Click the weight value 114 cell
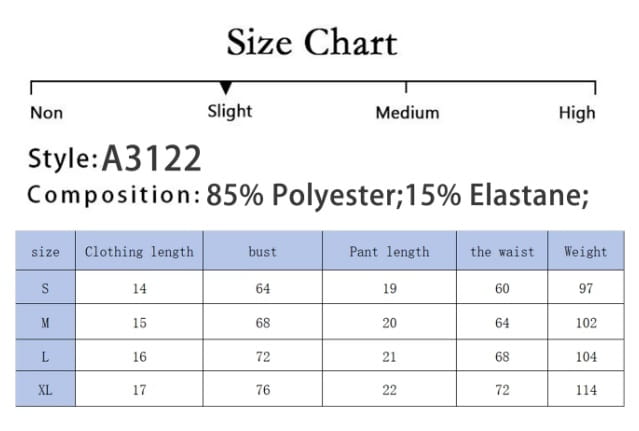Viewport: 639px width, 431px height. click(585, 390)
